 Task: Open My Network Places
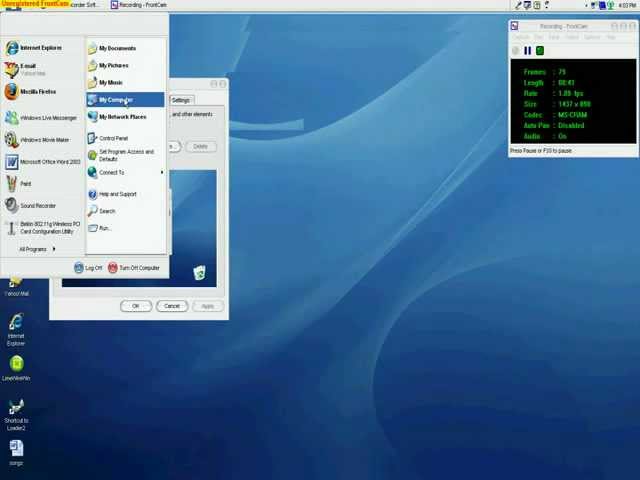click(126, 117)
